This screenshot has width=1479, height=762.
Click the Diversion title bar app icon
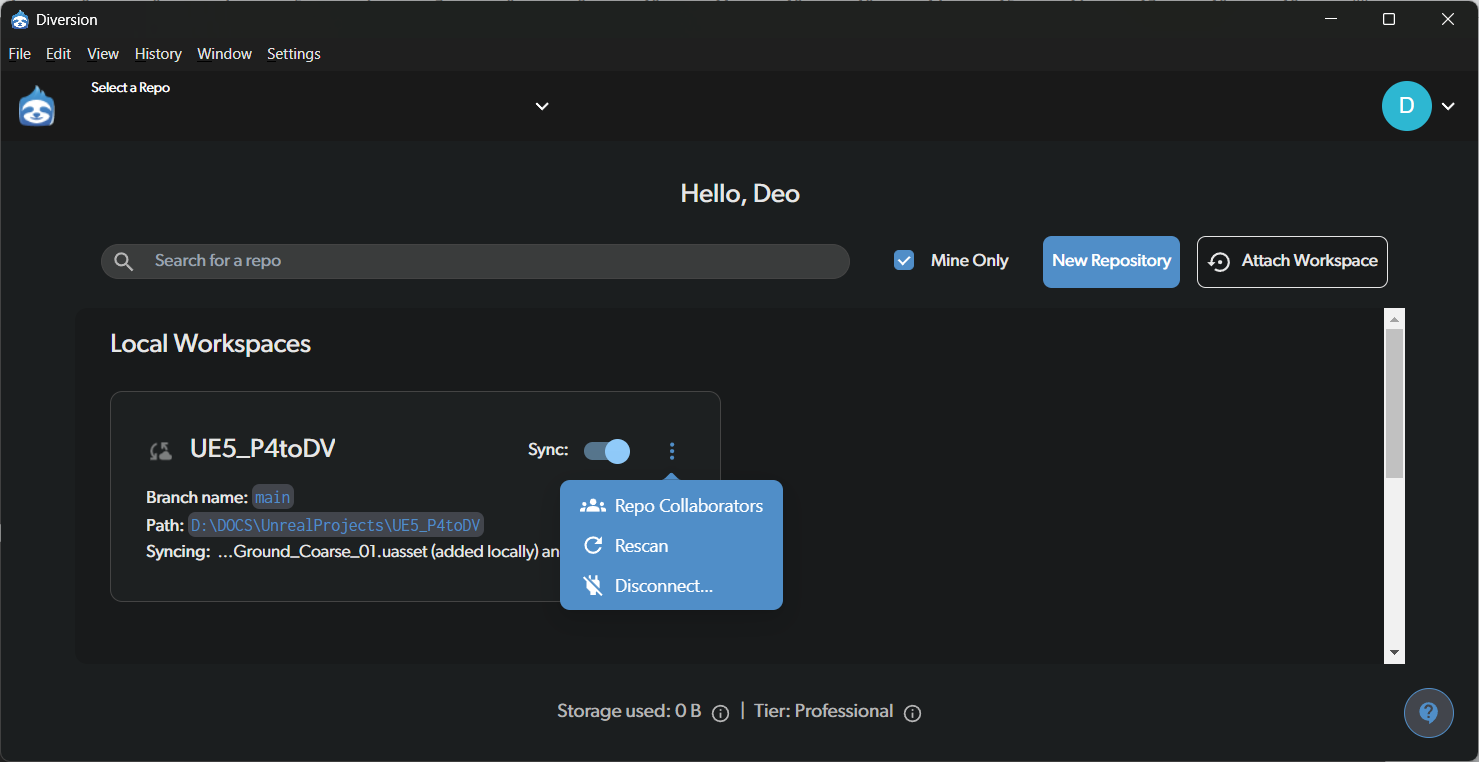[x=20, y=19]
